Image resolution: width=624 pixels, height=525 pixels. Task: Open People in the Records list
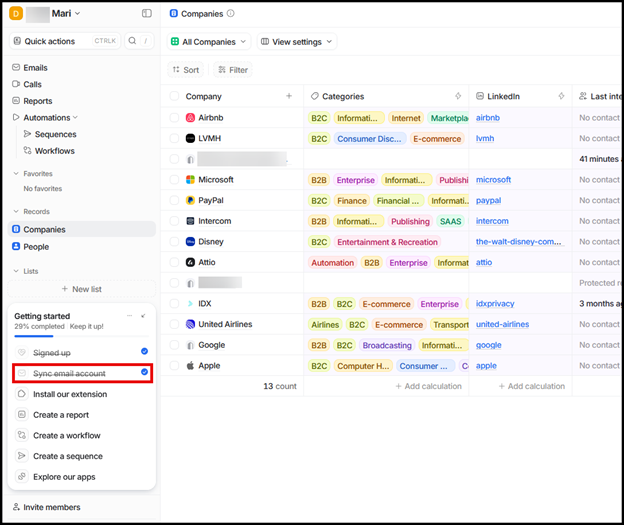pos(36,247)
